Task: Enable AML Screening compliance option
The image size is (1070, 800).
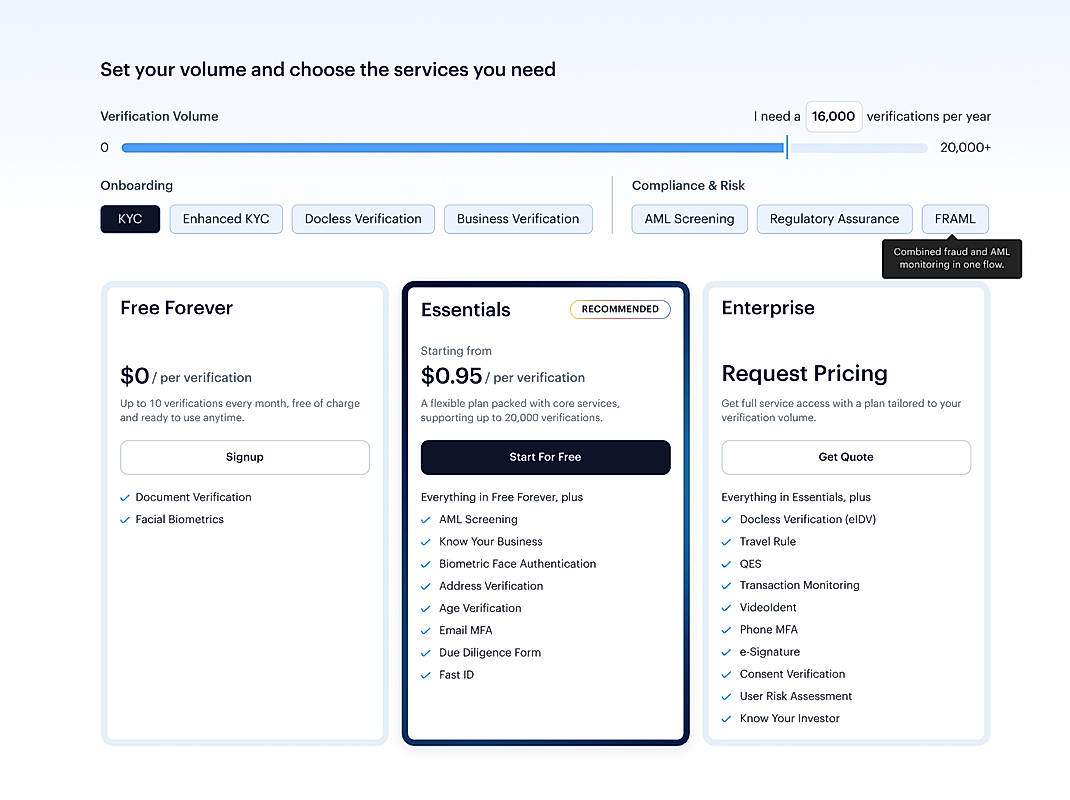Action: 689,219
